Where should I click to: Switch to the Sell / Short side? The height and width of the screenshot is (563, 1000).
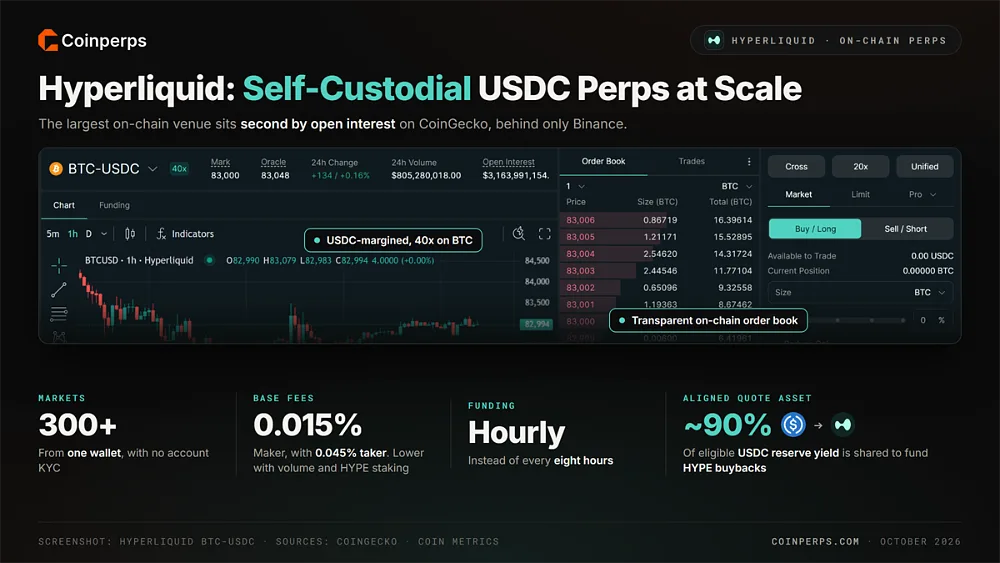pos(906,229)
